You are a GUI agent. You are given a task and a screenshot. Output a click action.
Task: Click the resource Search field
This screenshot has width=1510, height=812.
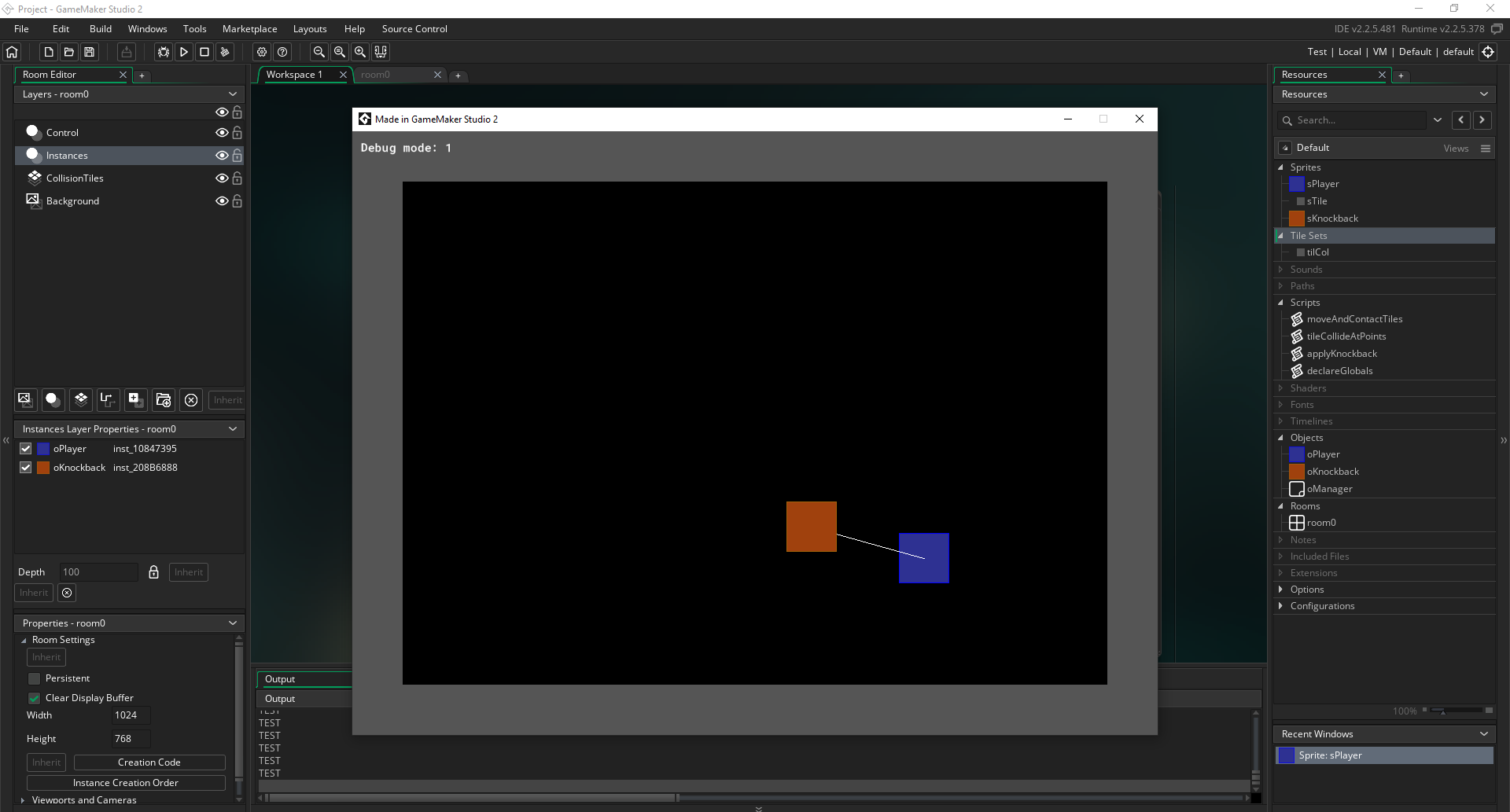[1361, 119]
